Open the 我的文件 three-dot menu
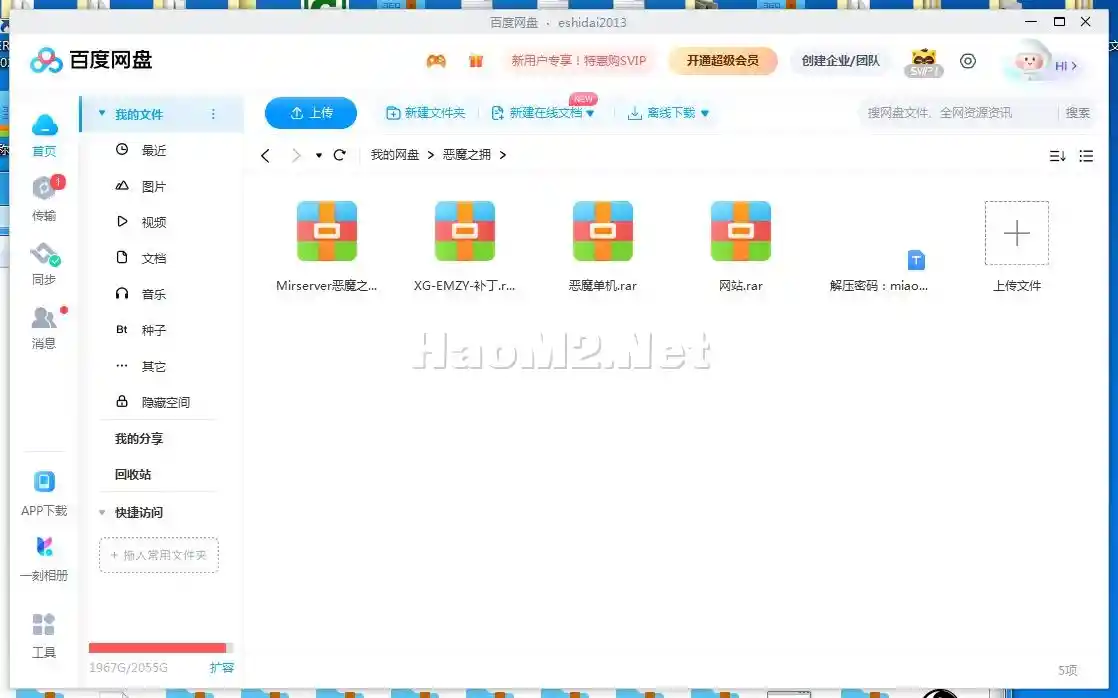Image resolution: width=1118 pixels, height=698 pixels. pyautogui.click(x=213, y=114)
